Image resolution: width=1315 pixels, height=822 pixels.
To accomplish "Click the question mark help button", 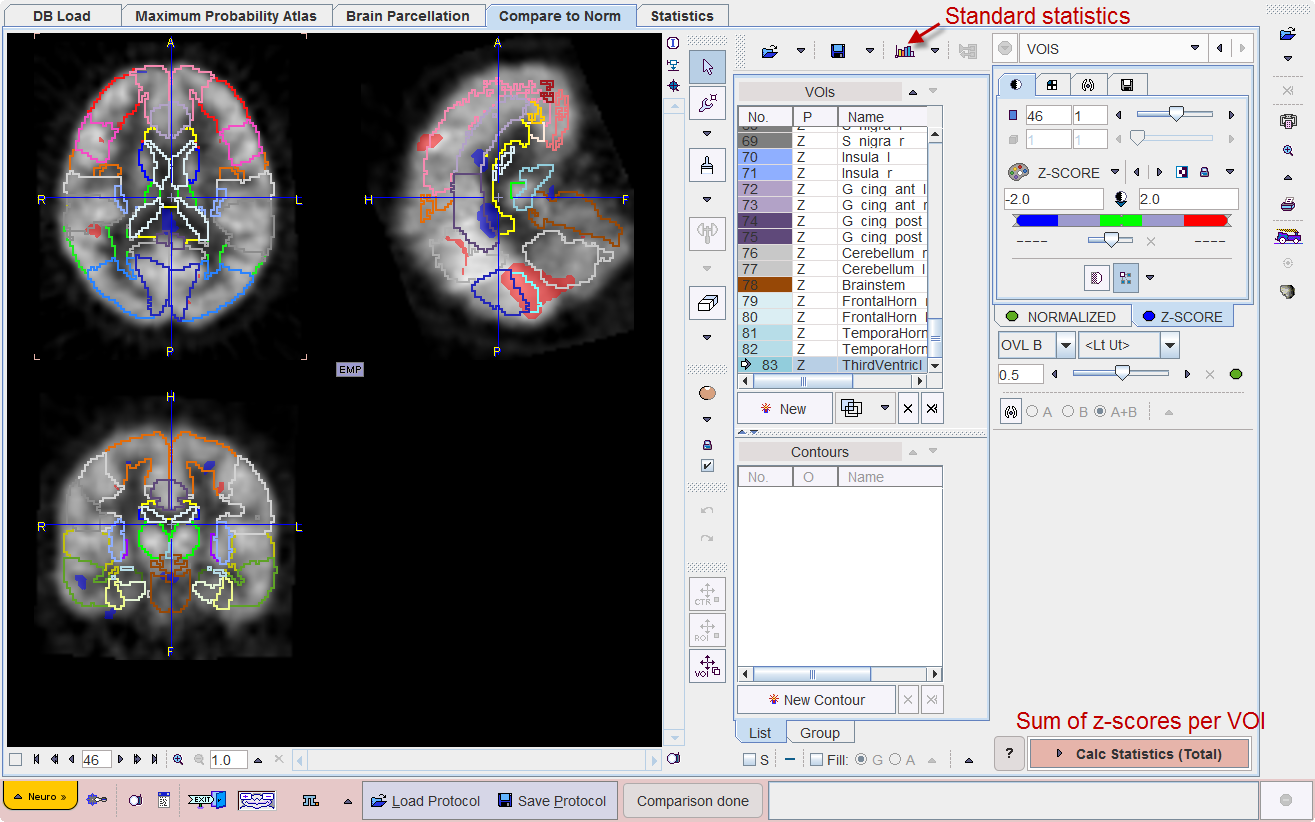I will pyautogui.click(x=1009, y=754).
